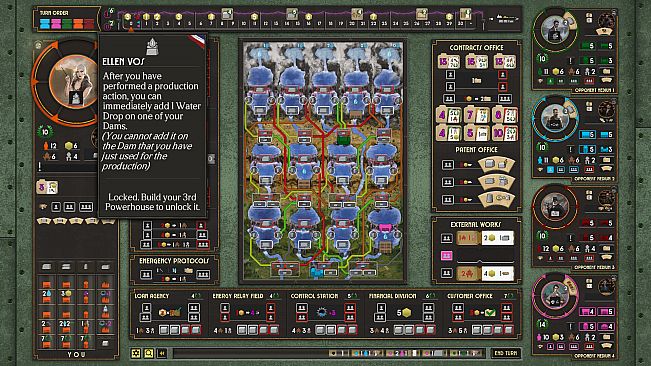651x366 pixels.
Task: Click the END TURN button
Action: pyautogui.click(x=506, y=353)
